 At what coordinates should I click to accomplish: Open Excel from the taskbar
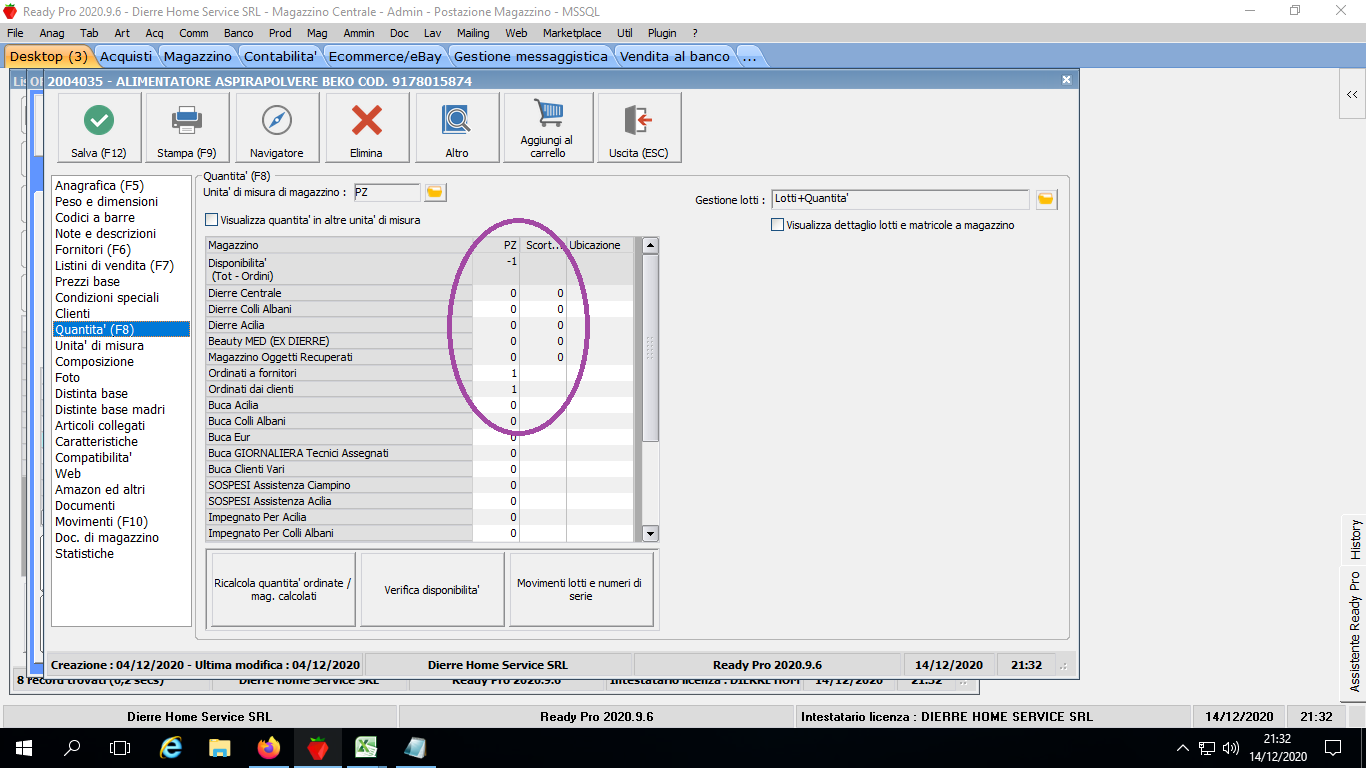tap(366, 747)
